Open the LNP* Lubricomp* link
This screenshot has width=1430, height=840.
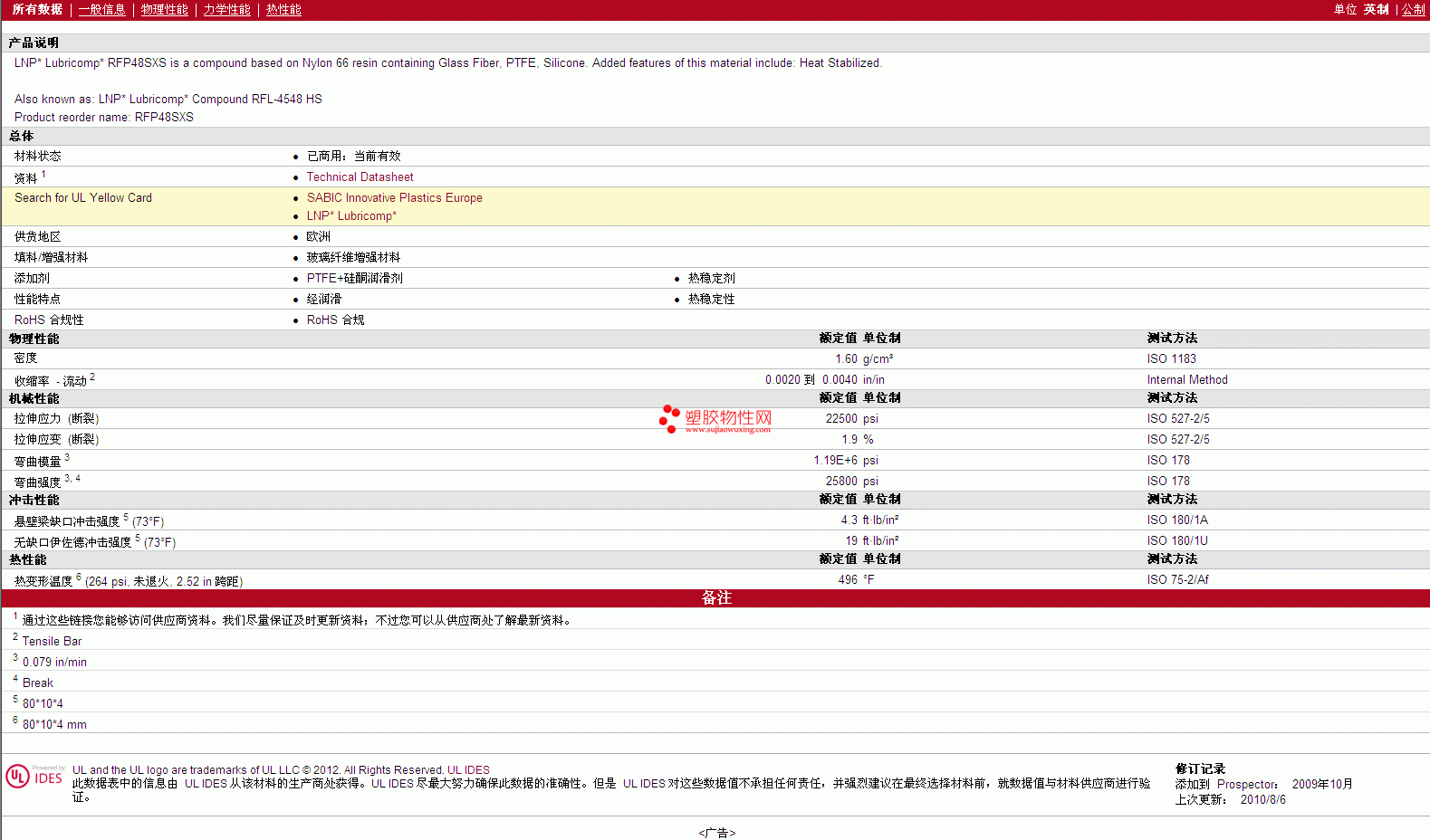coord(351,216)
